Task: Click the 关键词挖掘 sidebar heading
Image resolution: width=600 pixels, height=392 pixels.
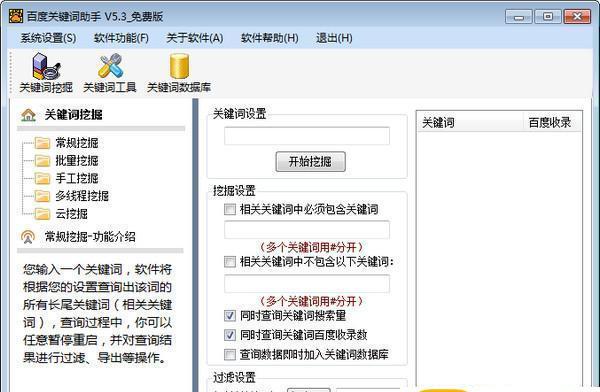Action: tap(73, 114)
